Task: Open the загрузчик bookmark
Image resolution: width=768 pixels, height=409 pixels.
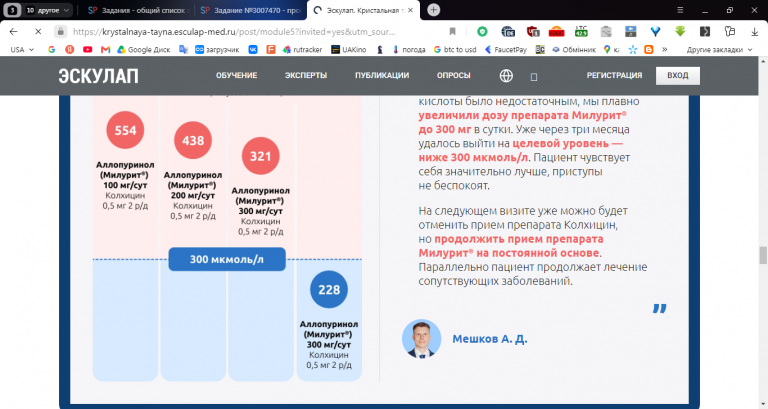Action: (217, 49)
